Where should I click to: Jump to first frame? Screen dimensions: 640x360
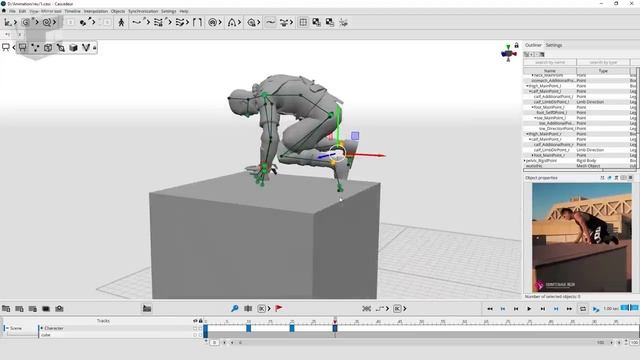(490, 309)
